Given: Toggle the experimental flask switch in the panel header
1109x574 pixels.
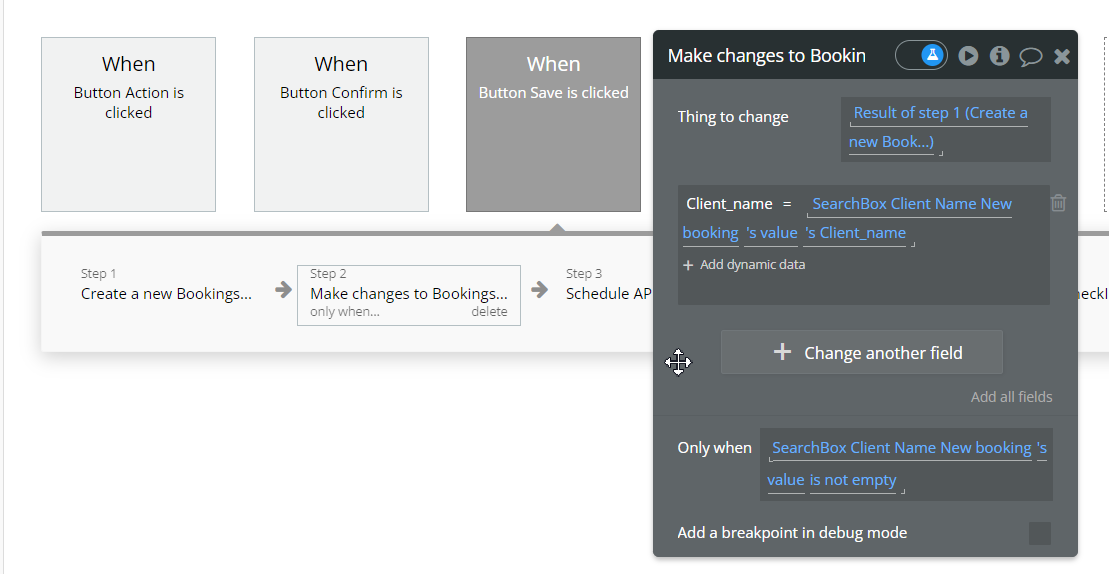Looking at the screenshot, I should click(x=921, y=56).
